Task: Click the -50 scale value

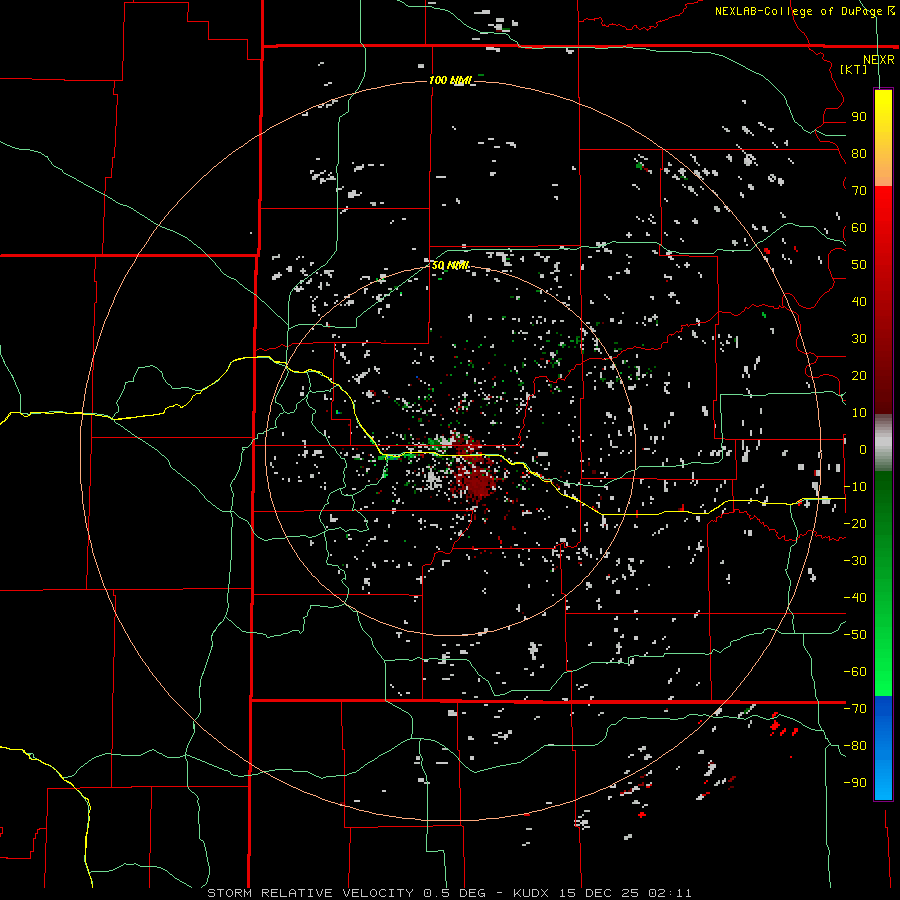Action: point(855,635)
